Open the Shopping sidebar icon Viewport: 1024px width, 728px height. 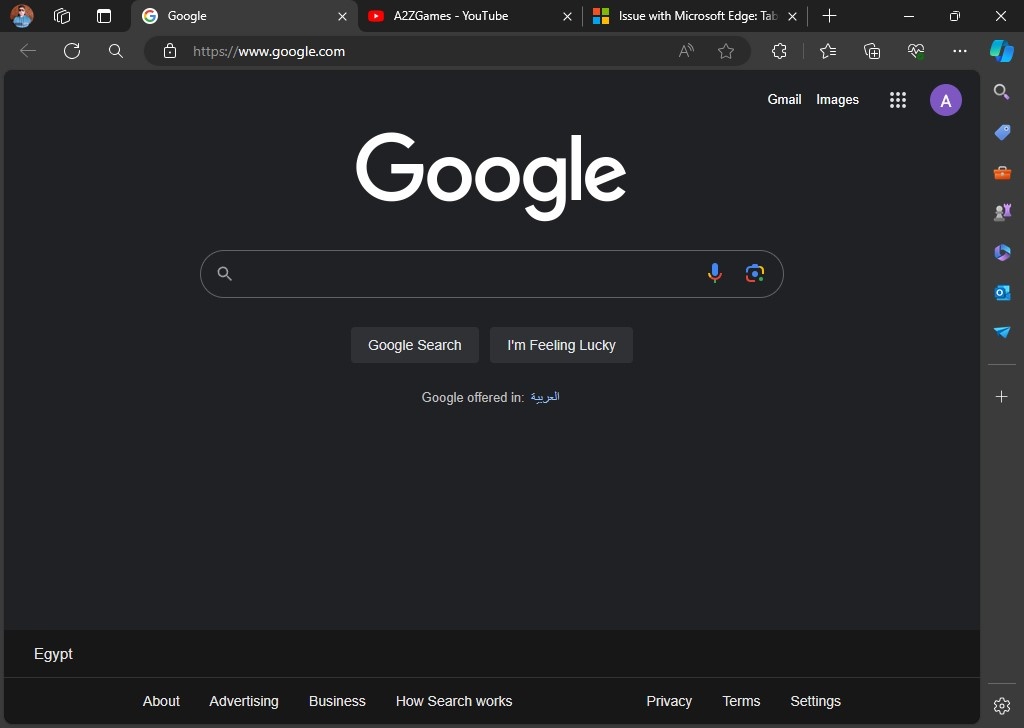pos(1002,132)
